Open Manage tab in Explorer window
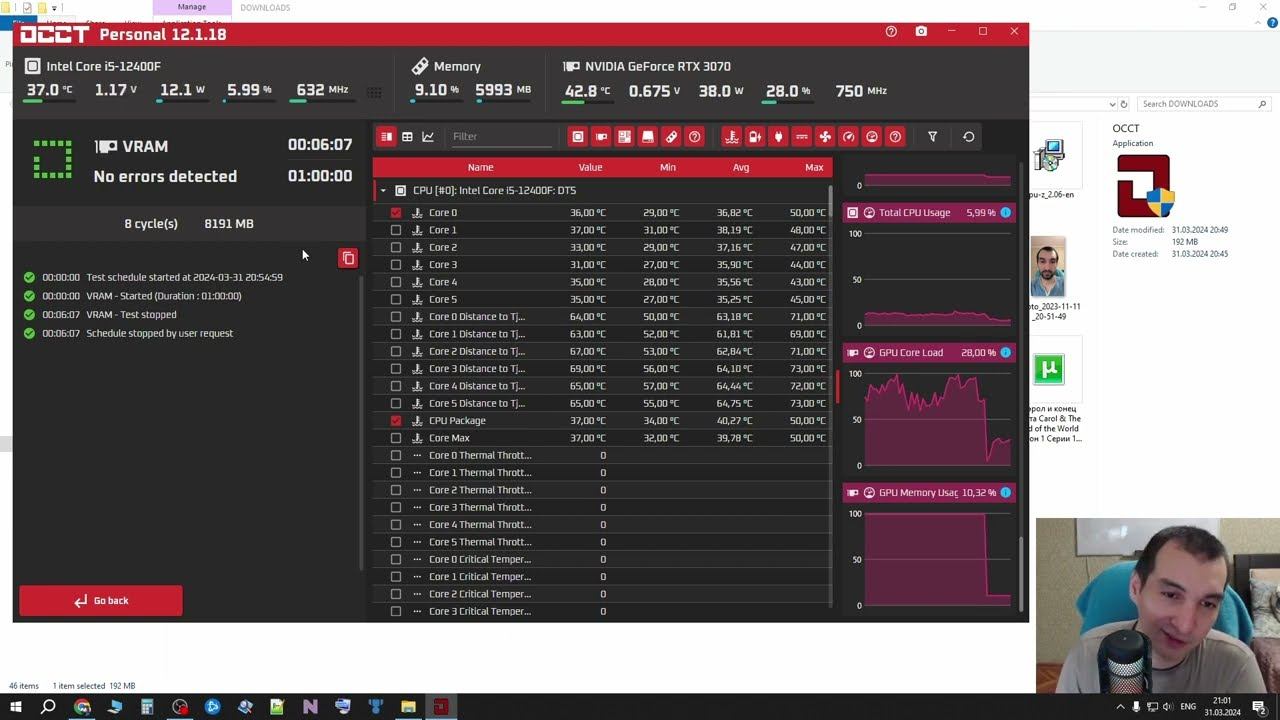Viewport: 1280px width, 720px height. point(192,7)
